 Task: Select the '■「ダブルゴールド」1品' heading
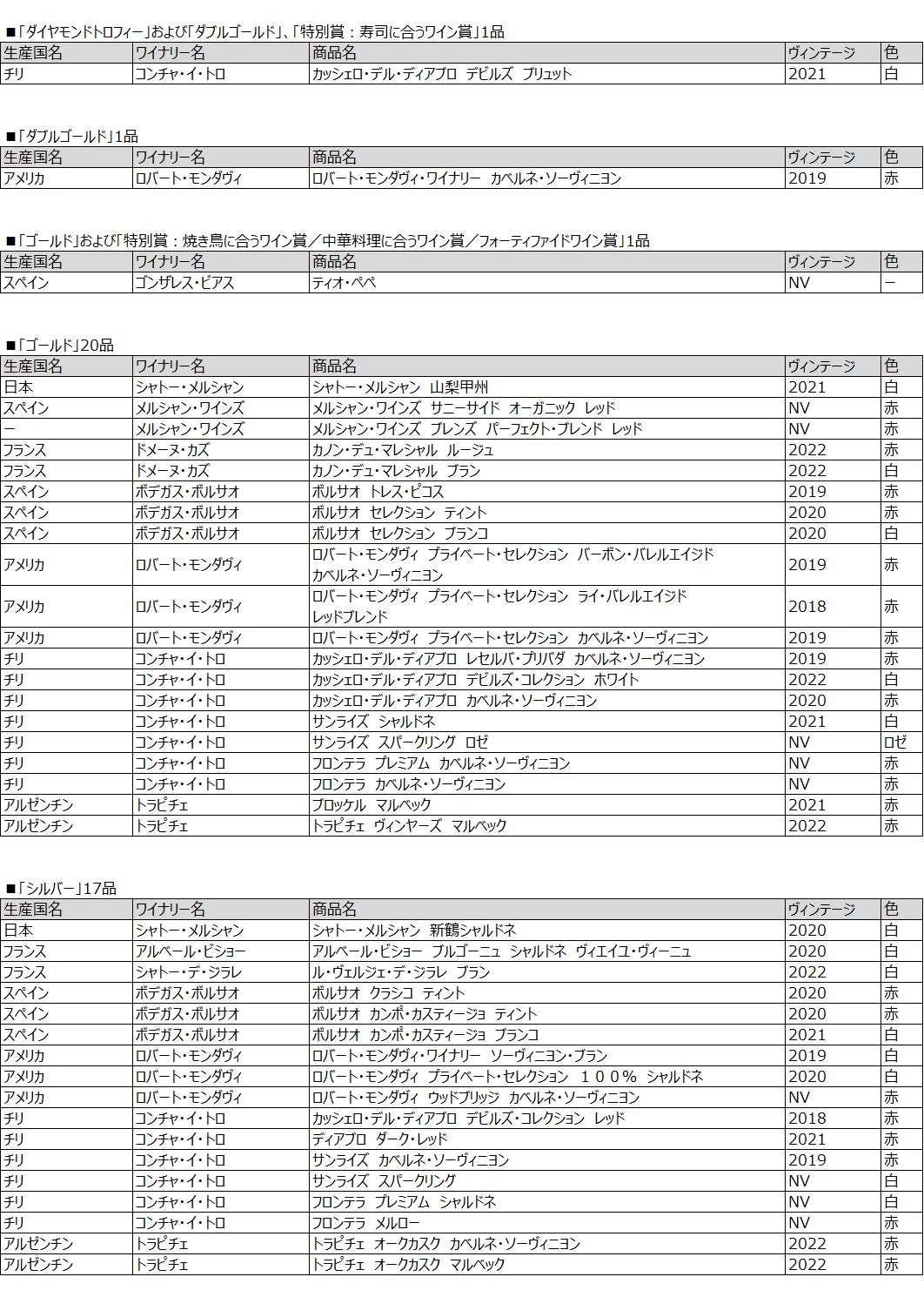[71, 137]
